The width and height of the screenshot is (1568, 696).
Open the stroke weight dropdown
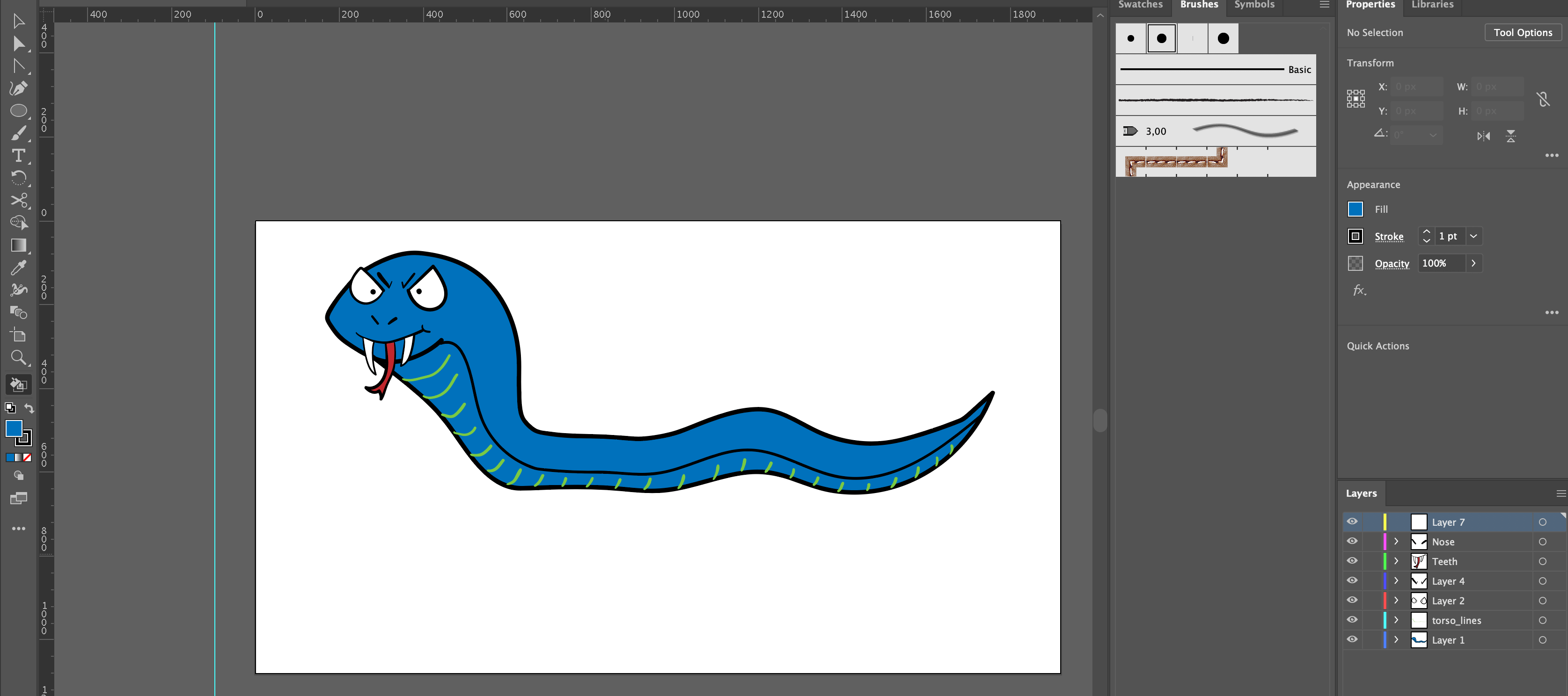1473,236
